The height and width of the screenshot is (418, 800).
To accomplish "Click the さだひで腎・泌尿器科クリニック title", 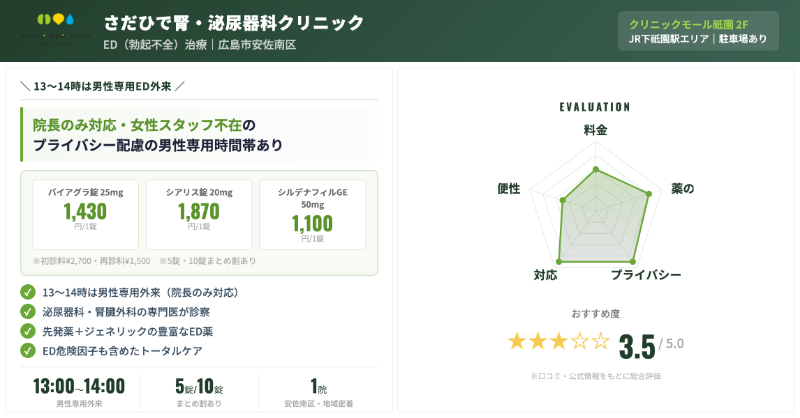I will tap(234, 22).
